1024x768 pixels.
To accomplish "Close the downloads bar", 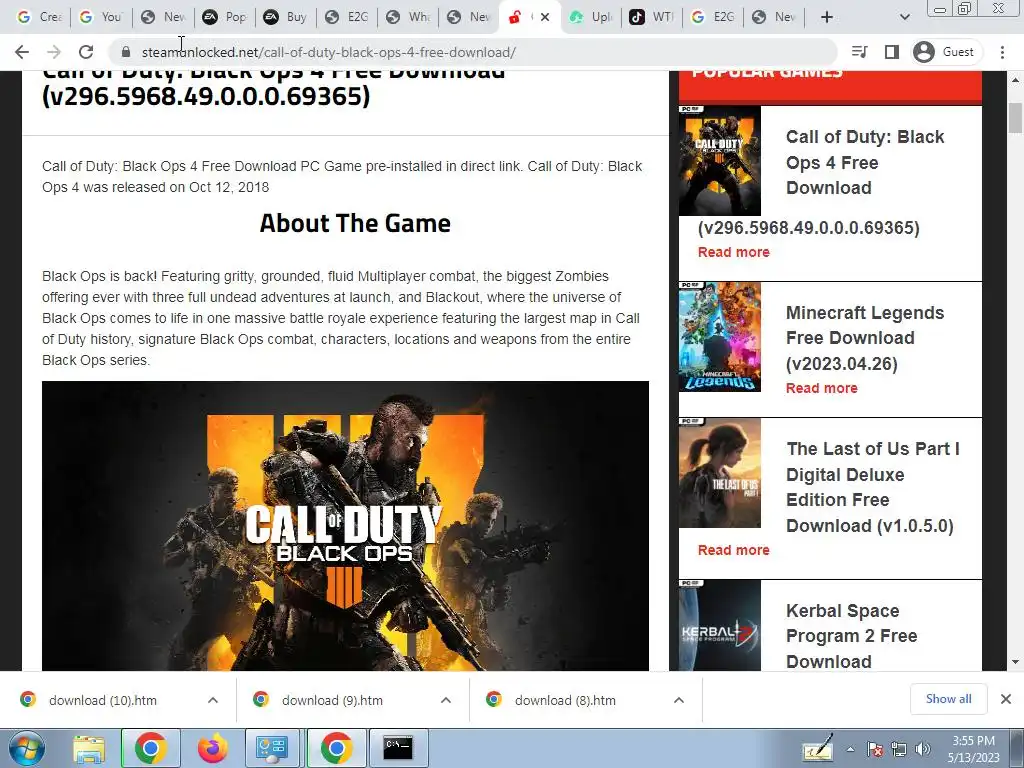I will pos(1006,699).
